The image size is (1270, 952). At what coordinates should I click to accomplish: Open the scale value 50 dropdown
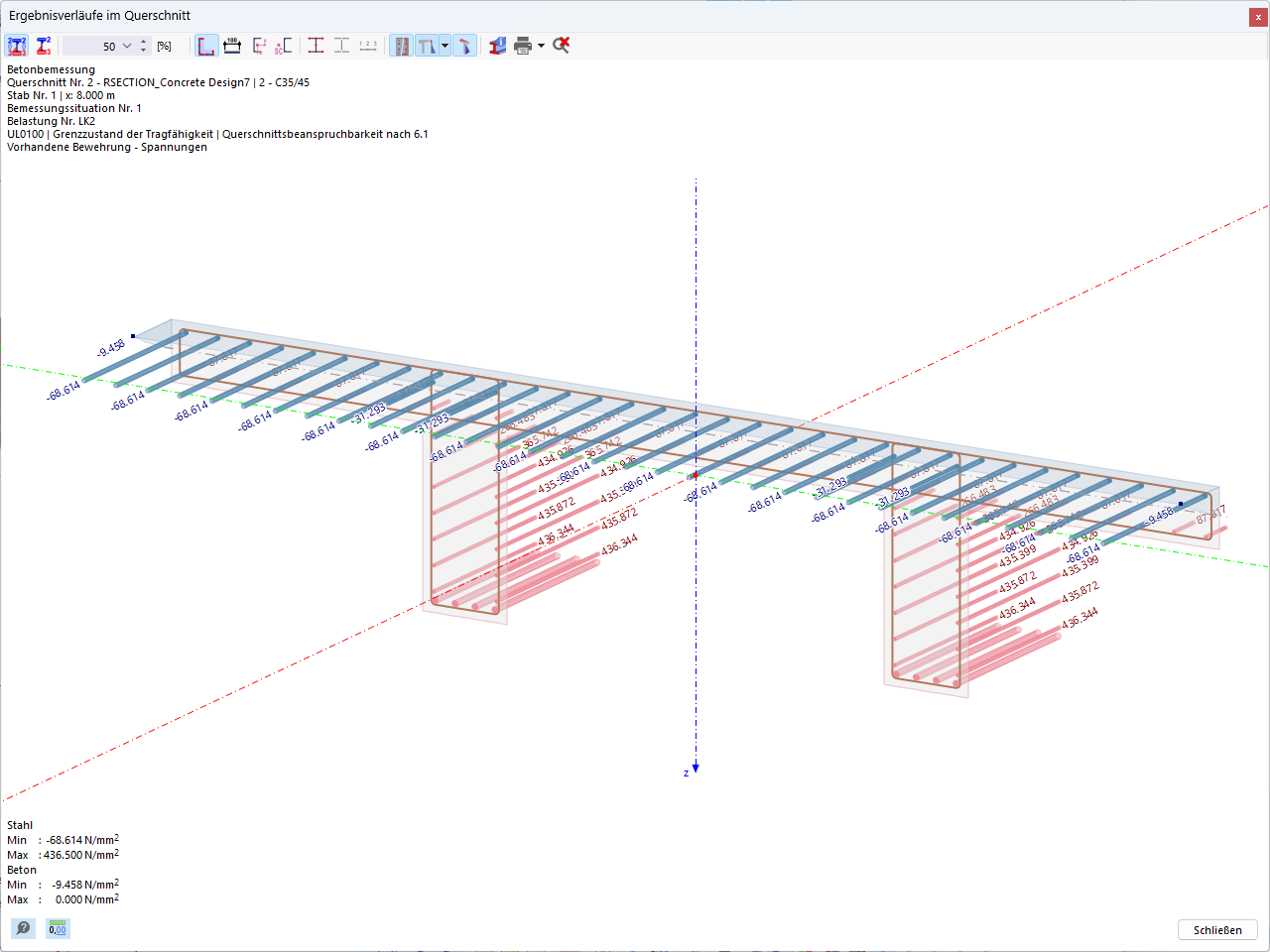(x=127, y=46)
